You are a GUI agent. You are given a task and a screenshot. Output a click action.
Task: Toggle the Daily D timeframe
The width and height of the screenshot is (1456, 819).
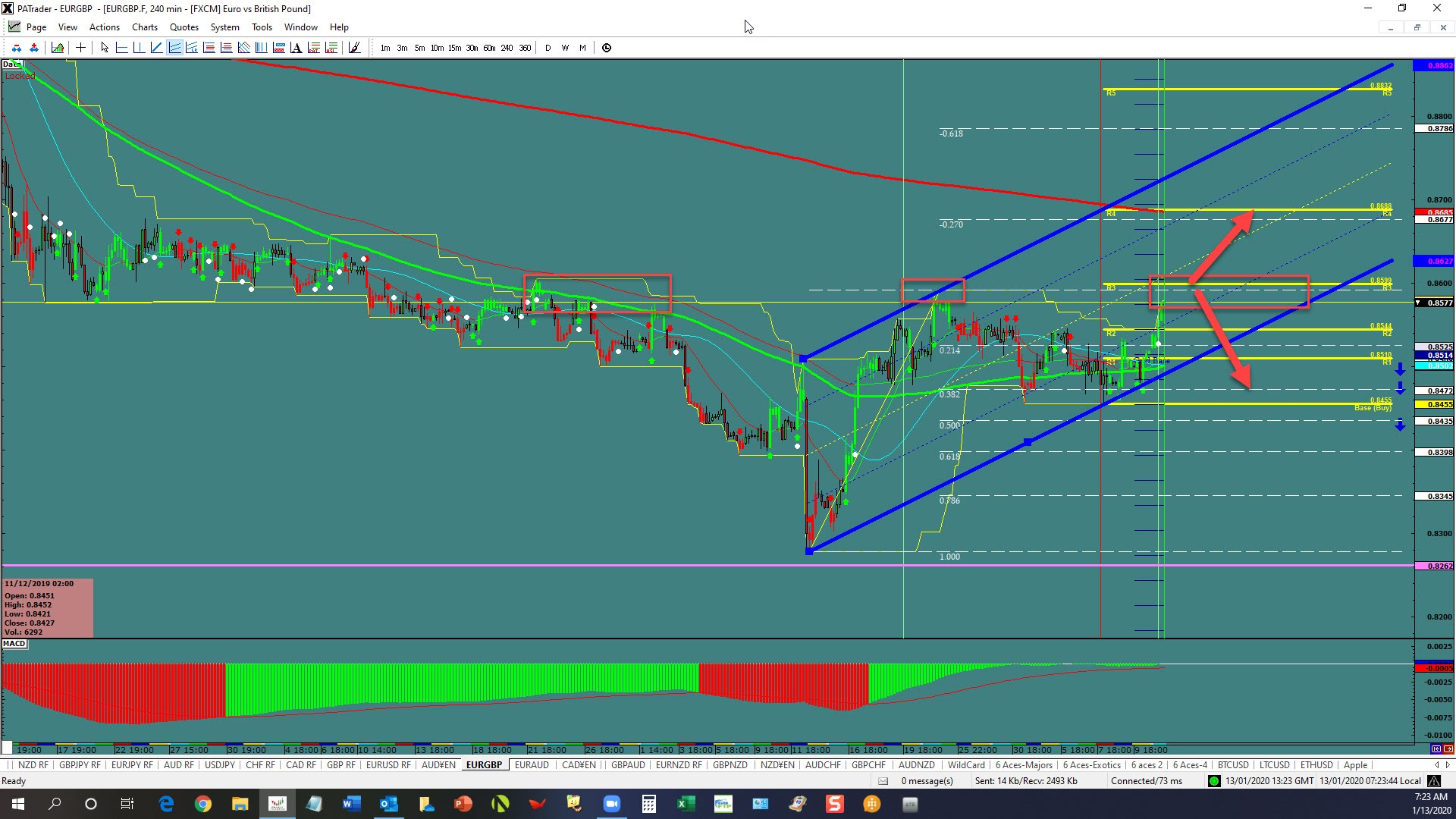(548, 48)
